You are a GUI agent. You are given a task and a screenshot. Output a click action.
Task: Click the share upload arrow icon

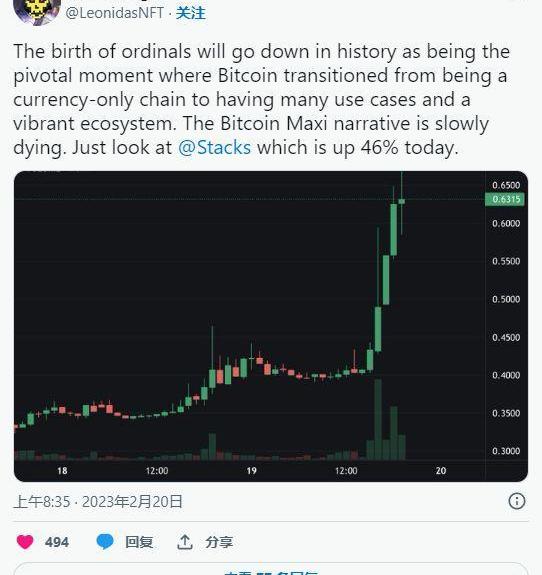185,542
